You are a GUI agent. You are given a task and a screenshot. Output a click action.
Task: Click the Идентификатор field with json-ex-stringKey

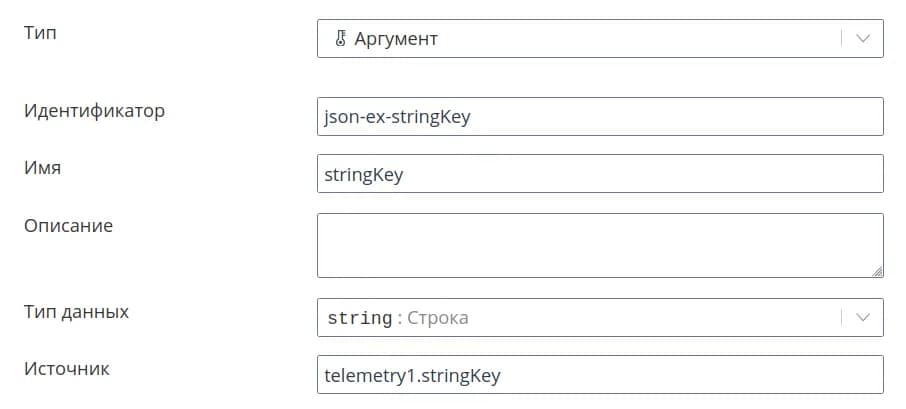point(600,116)
